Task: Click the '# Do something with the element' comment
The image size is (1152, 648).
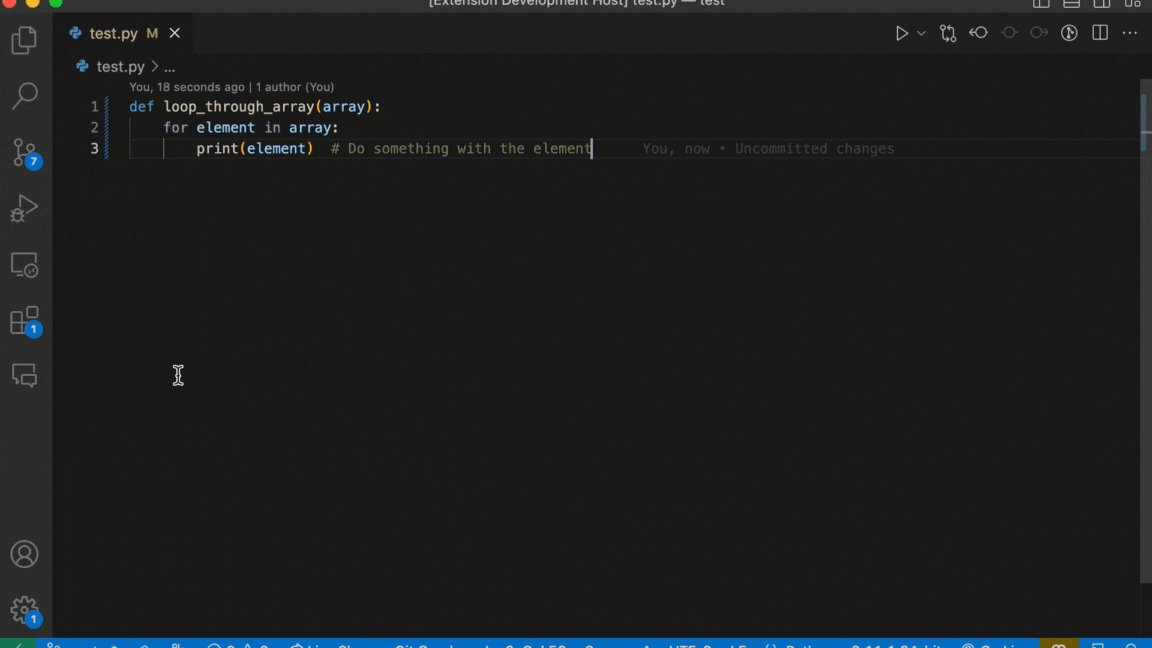Action: click(x=461, y=148)
